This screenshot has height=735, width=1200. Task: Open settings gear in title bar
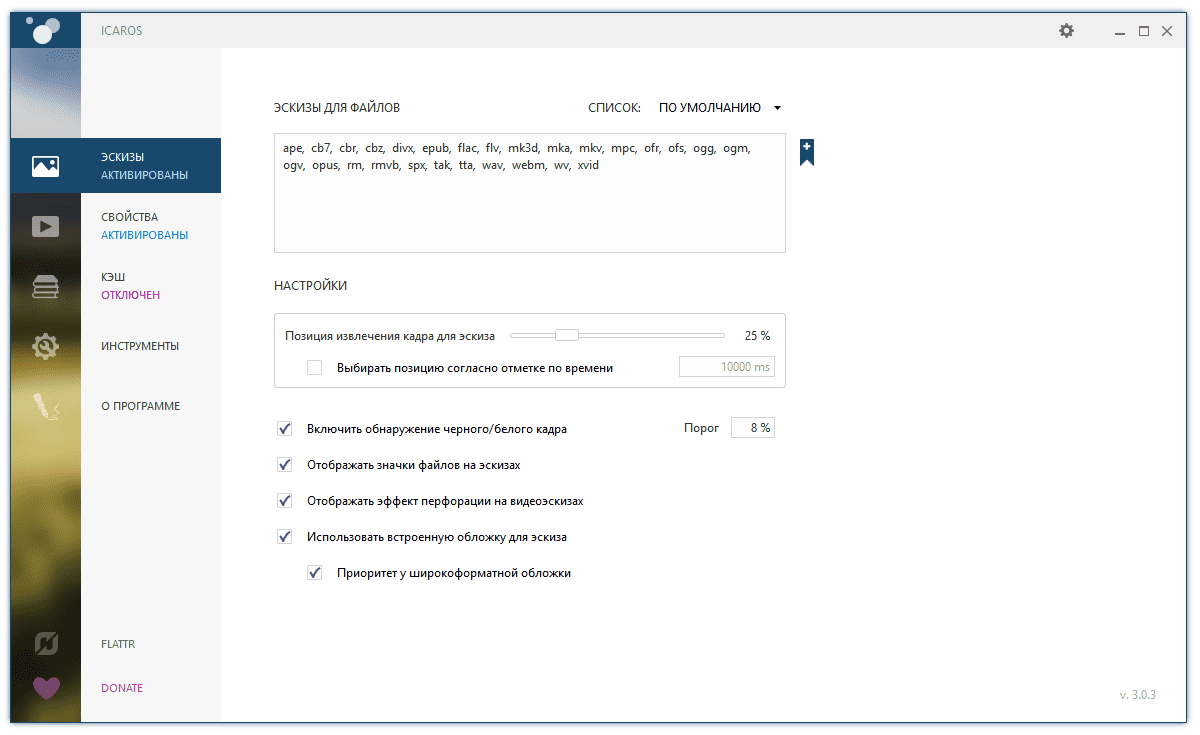click(x=1066, y=31)
